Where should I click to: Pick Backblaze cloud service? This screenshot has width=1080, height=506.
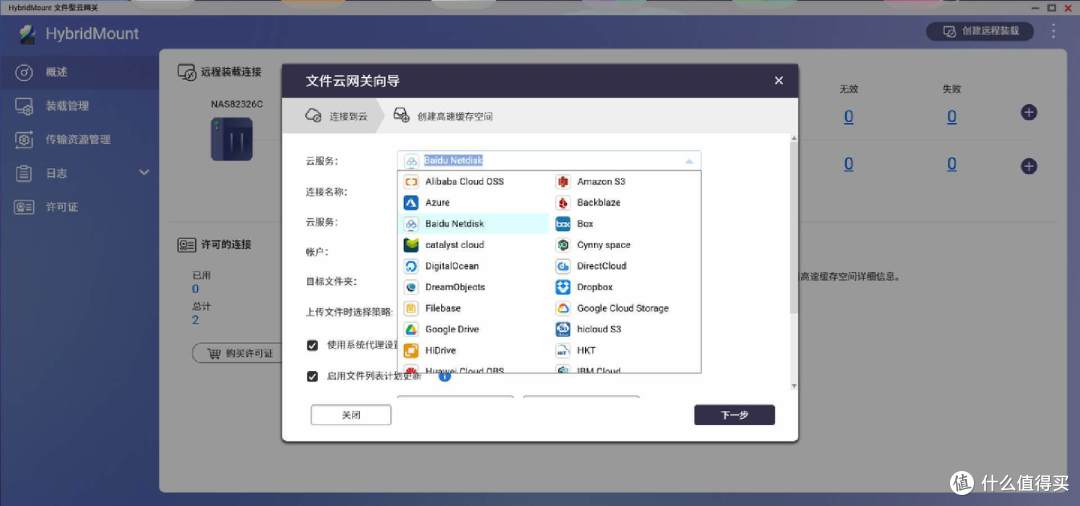pos(625,202)
